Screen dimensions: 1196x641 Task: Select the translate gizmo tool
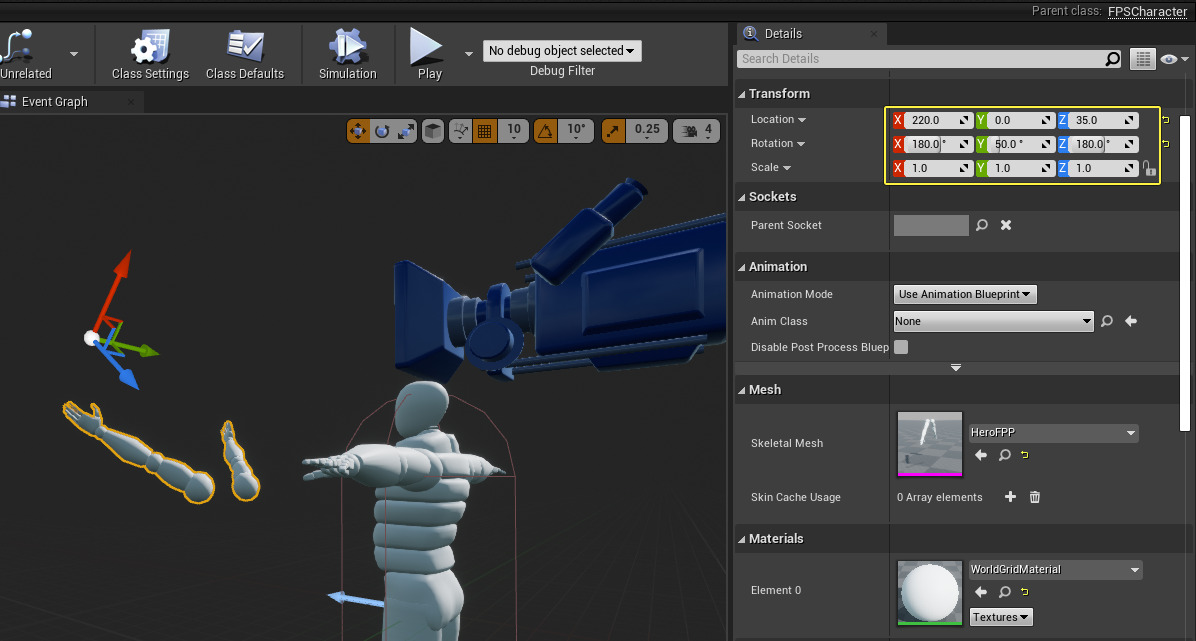click(358, 131)
